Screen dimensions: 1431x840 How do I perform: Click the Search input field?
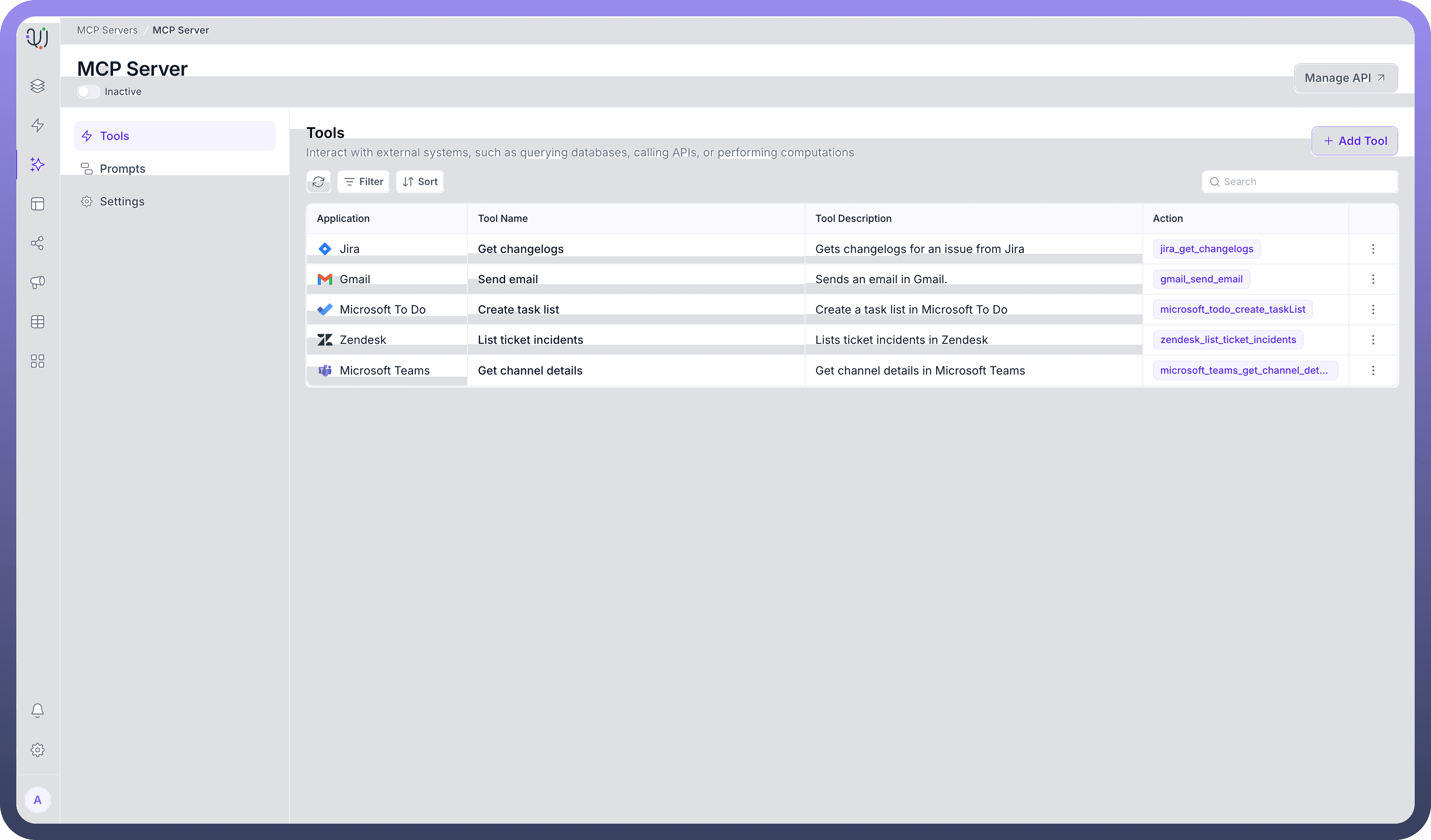(1306, 182)
